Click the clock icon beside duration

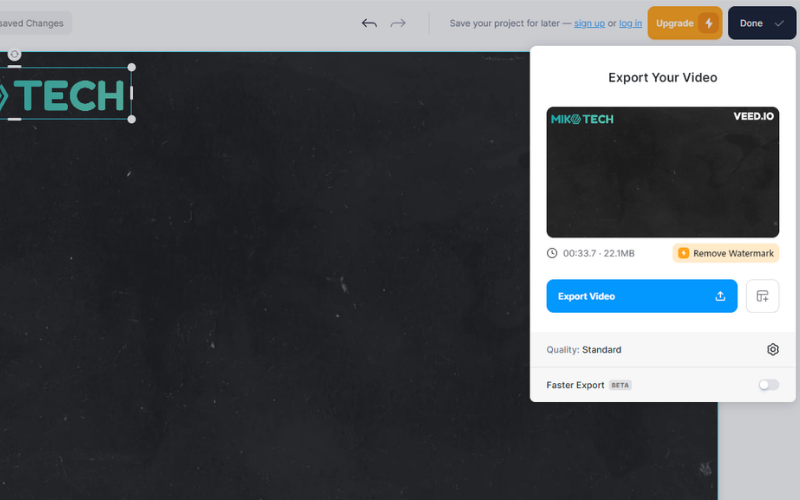click(552, 253)
